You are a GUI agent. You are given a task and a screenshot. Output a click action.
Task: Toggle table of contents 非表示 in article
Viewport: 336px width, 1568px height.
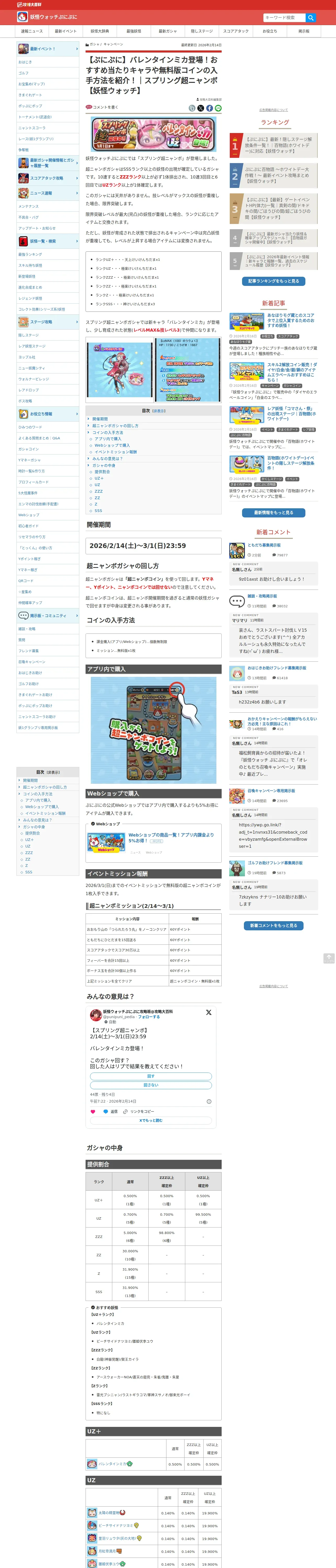pyautogui.click(x=159, y=411)
